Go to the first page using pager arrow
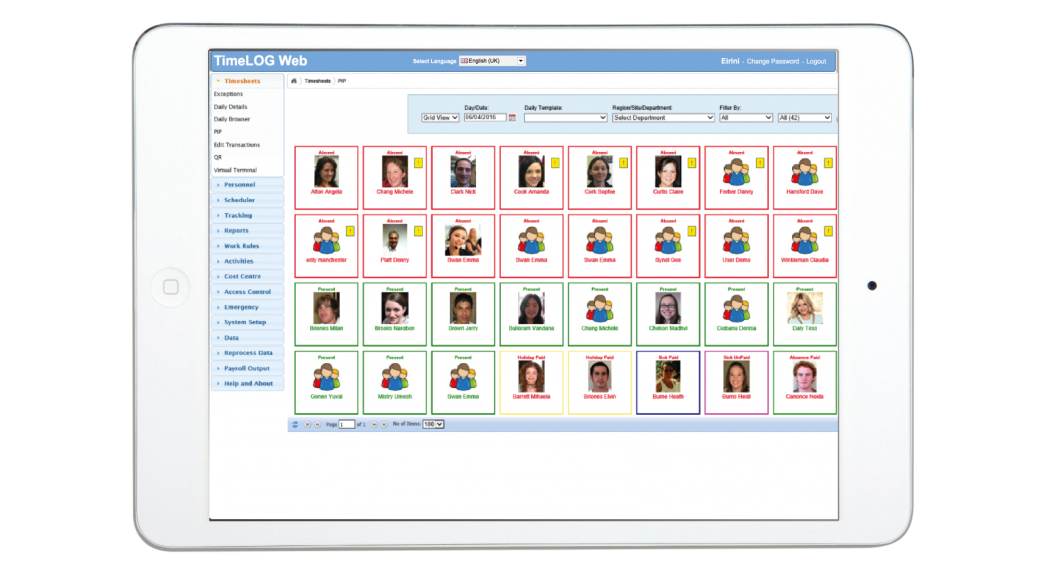 pos(306,425)
